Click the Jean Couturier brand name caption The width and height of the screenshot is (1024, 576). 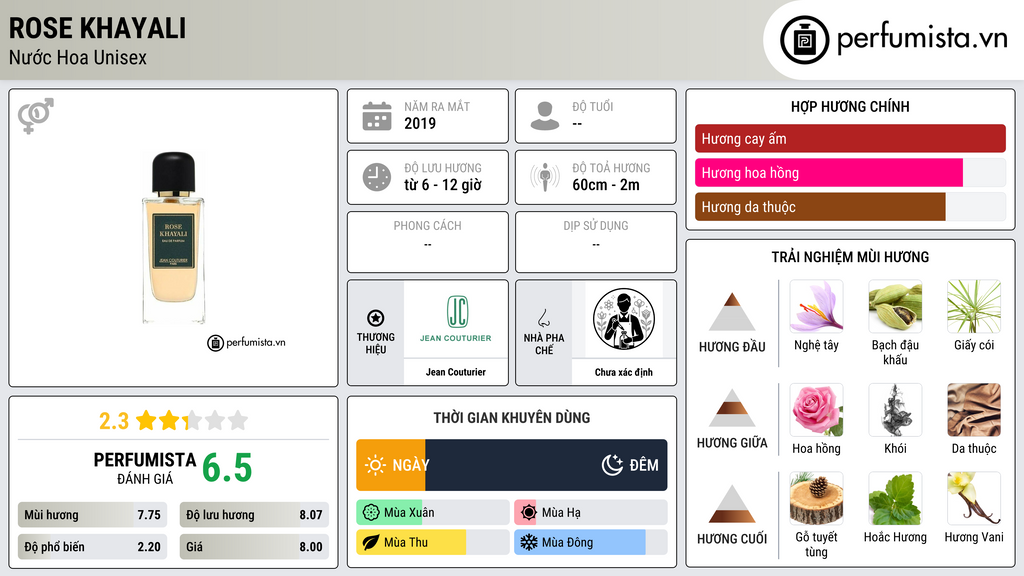pos(456,372)
